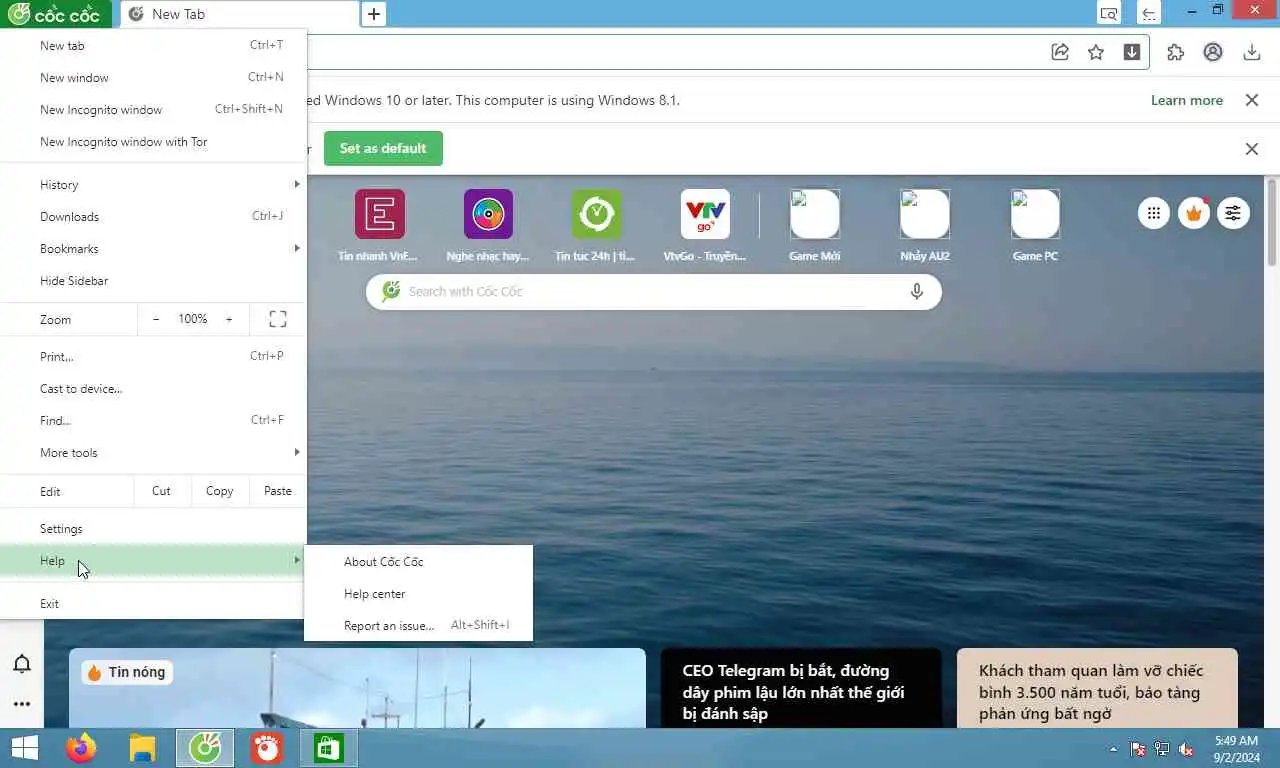Select the New Tab browser tab
This screenshot has width=1280, height=768.
click(x=239, y=14)
